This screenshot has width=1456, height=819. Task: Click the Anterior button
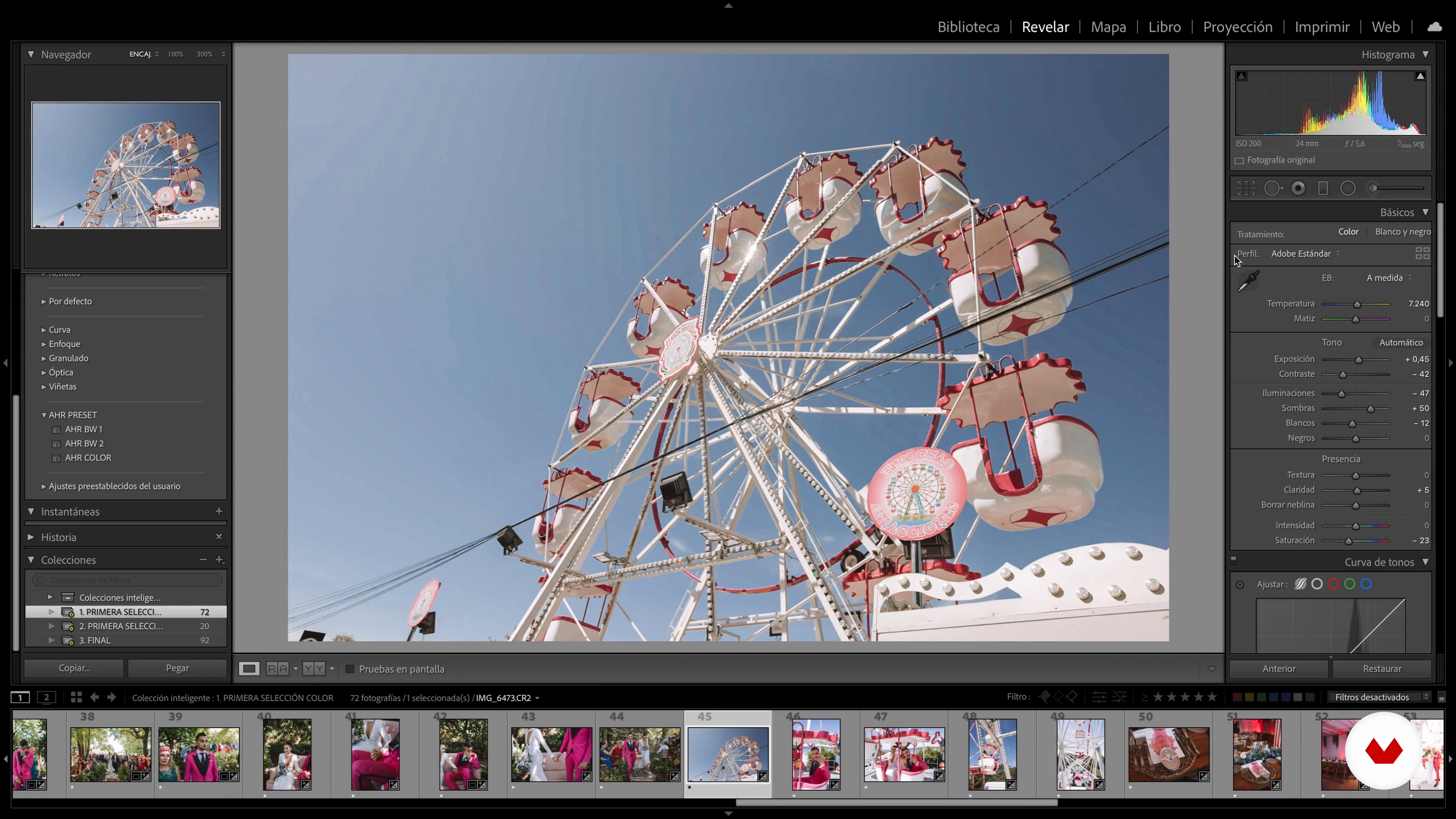point(1279,668)
